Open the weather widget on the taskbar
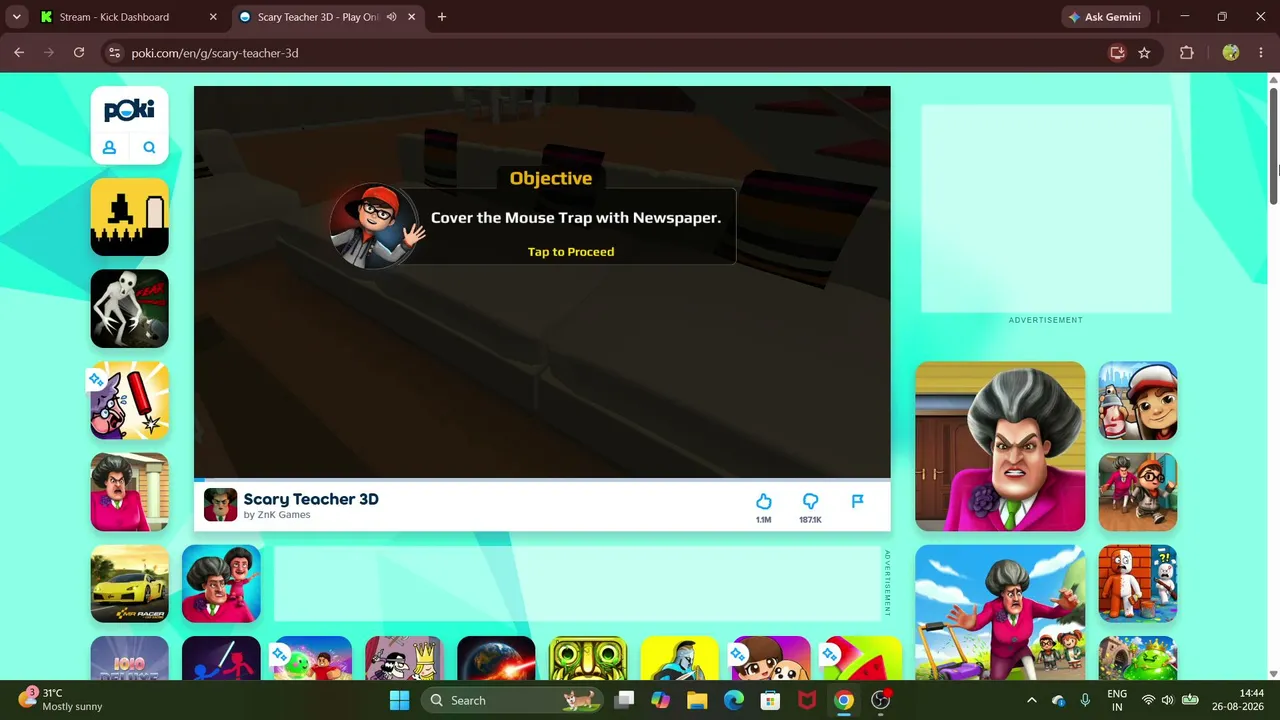 click(62, 700)
